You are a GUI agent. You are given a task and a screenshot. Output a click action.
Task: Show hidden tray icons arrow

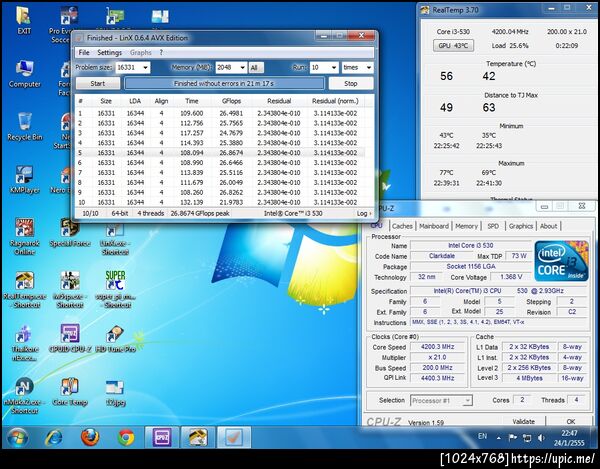499,438
